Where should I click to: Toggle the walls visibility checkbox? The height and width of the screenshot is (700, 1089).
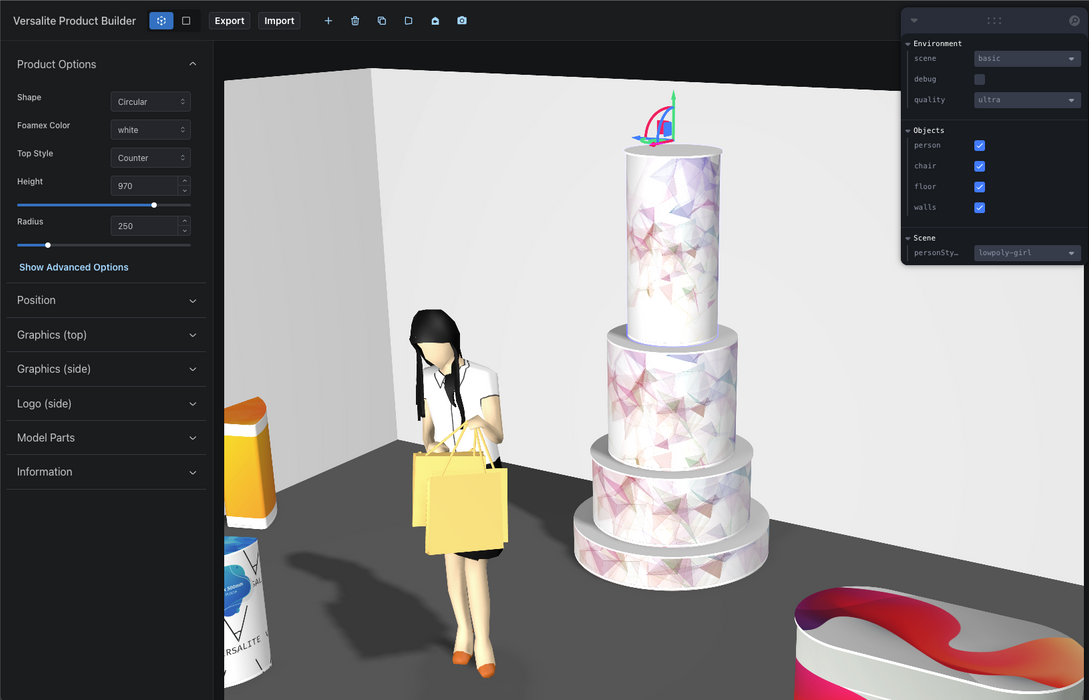[x=979, y=208]
